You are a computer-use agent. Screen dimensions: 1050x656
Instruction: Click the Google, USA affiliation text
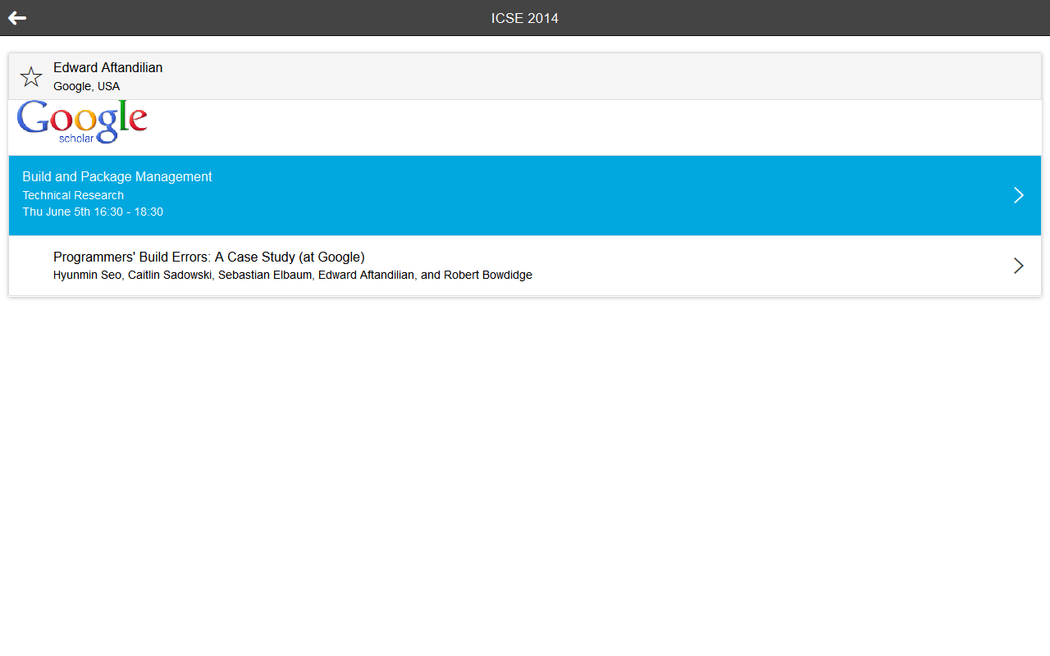click(x=86, y=87)
